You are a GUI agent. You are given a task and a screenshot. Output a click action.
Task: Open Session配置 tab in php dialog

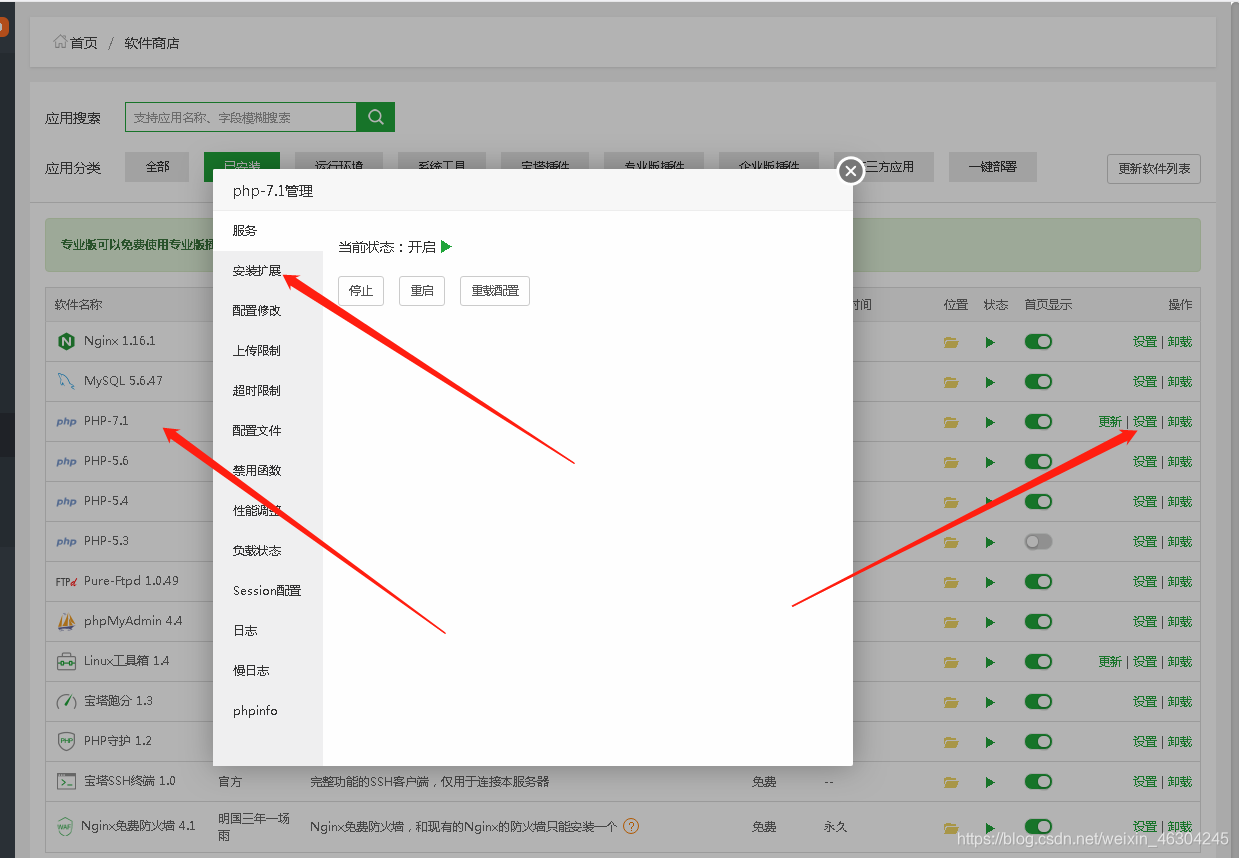coord(268,591)
